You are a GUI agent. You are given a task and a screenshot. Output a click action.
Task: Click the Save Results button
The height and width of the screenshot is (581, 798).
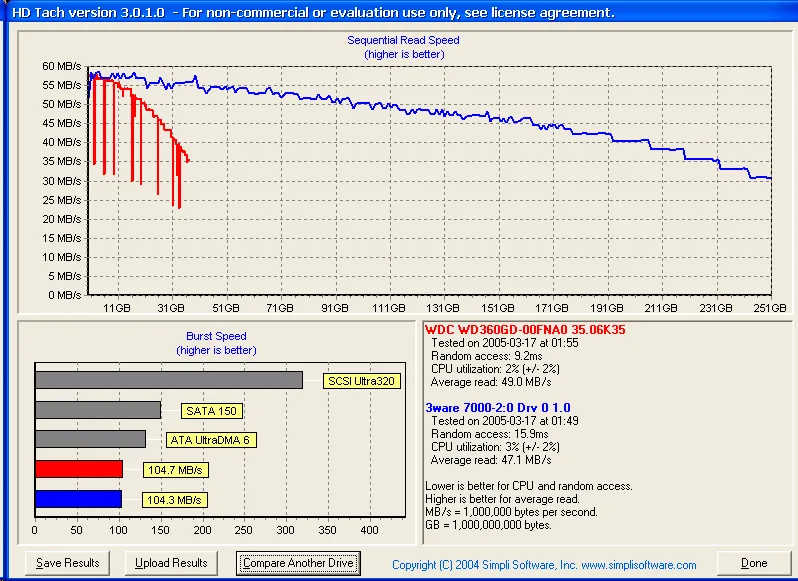(x=68, y=563)
